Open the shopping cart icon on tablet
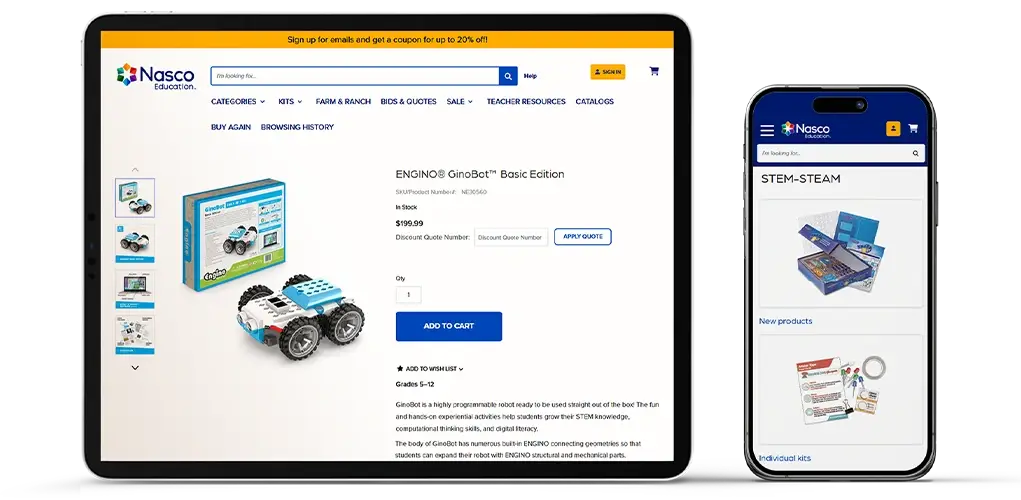1021x500 pixels. pos(654,72)
